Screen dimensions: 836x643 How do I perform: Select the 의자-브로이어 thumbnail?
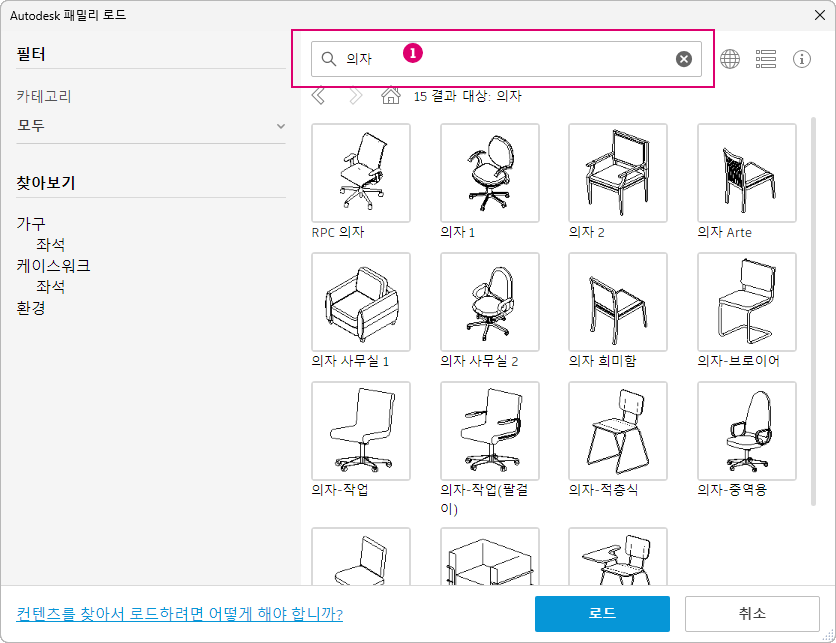click(747, 302)
